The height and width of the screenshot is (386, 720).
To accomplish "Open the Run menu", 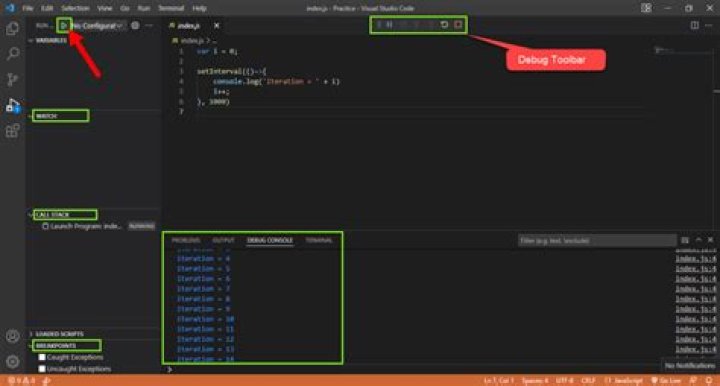I will coord(144,8).
